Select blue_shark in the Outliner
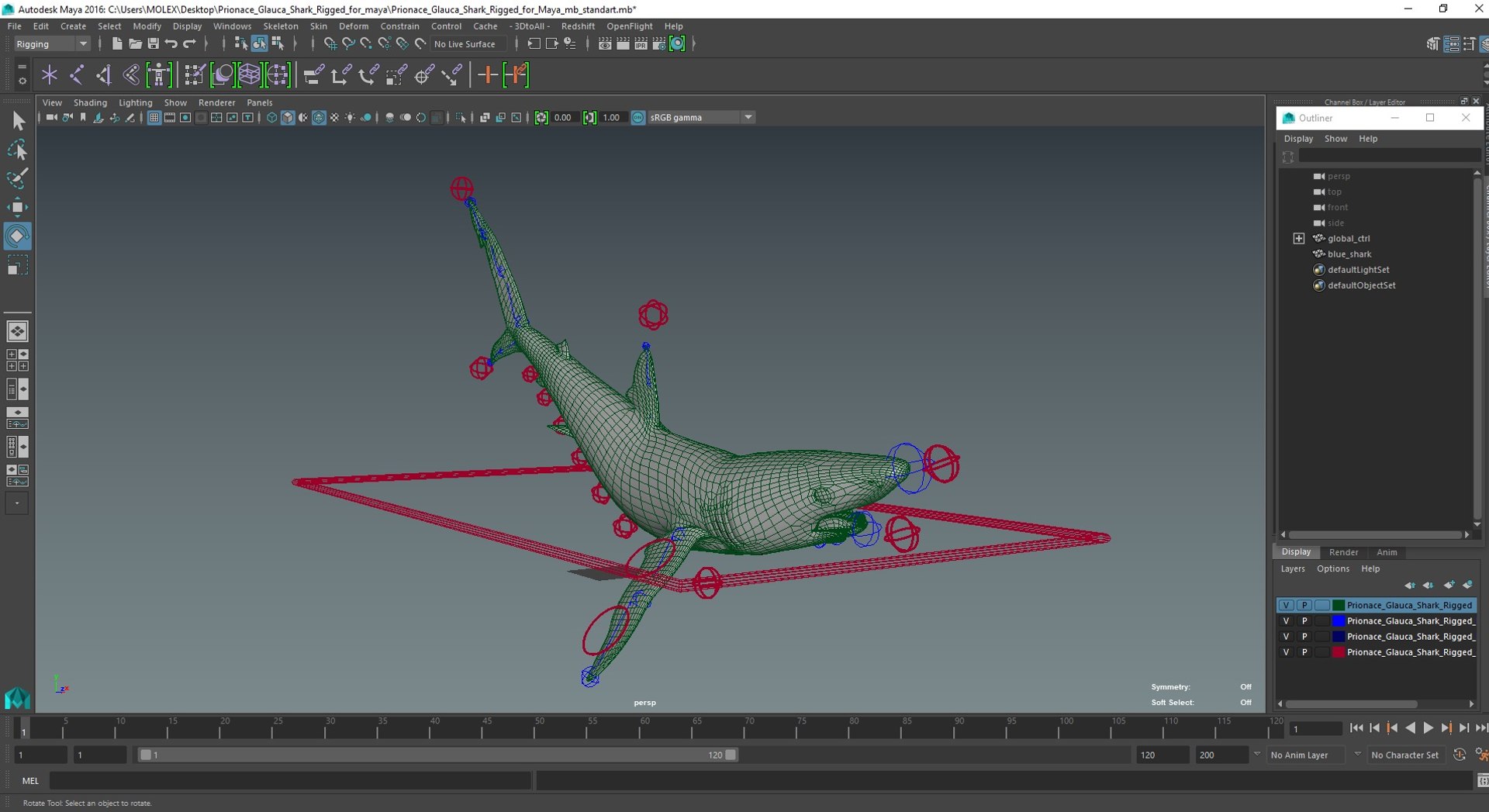Viewport: 1489px width, 812px height. pos(1349,254)
